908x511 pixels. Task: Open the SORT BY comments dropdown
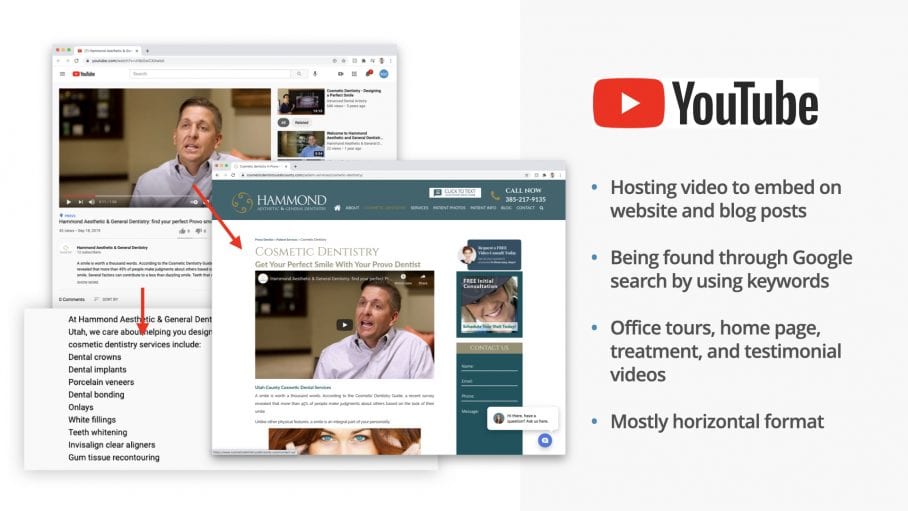coord(107,300)
